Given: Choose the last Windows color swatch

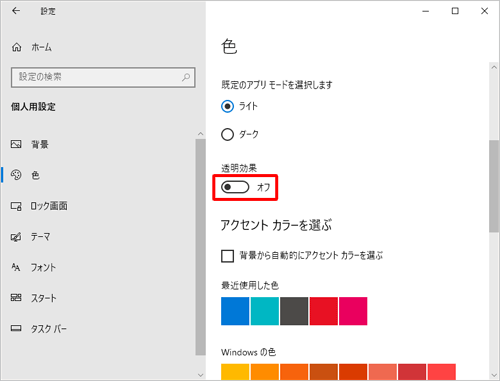Looking at the screenshot, I should 442,372.
